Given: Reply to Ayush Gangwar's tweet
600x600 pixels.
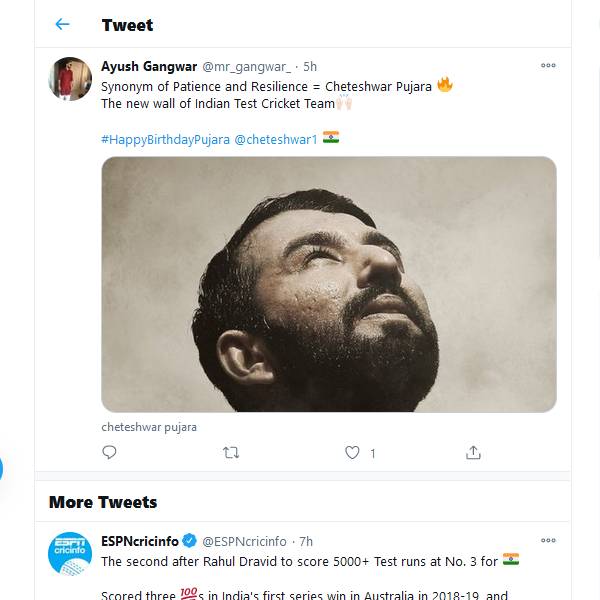Looking at the screenshot, I should (109, 452).
